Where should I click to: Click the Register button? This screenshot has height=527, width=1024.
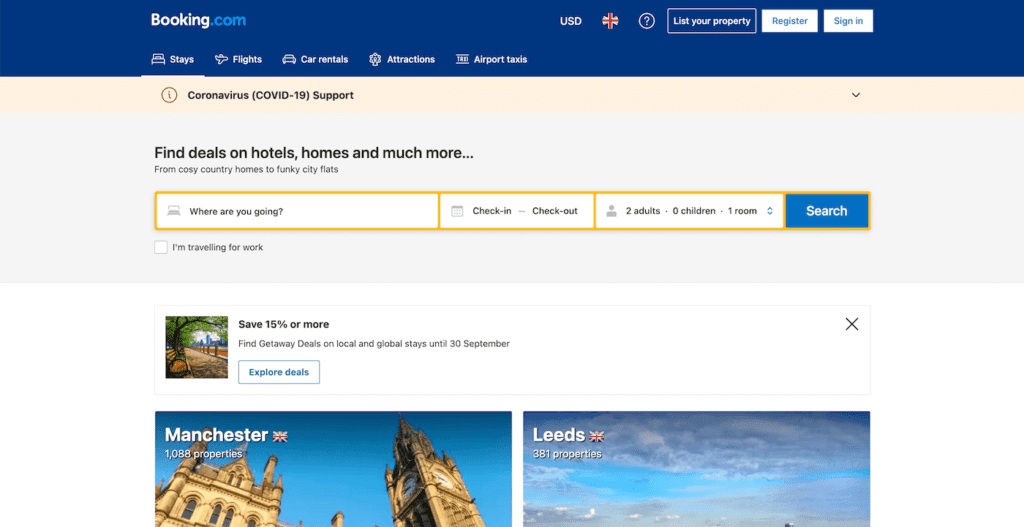click(x=790, y=21)
